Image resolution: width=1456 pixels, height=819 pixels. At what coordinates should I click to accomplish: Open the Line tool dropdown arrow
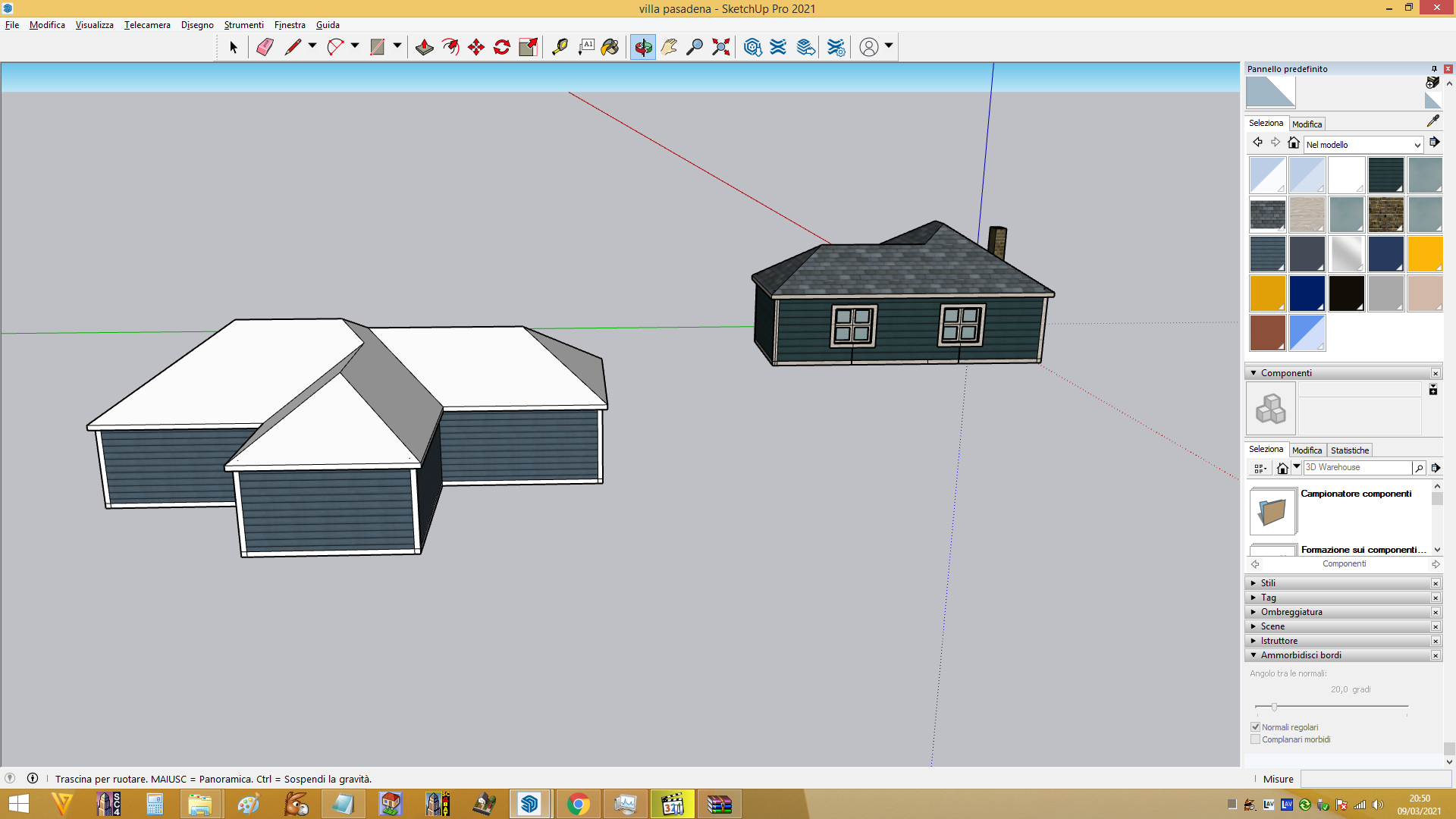pos(312,46)
